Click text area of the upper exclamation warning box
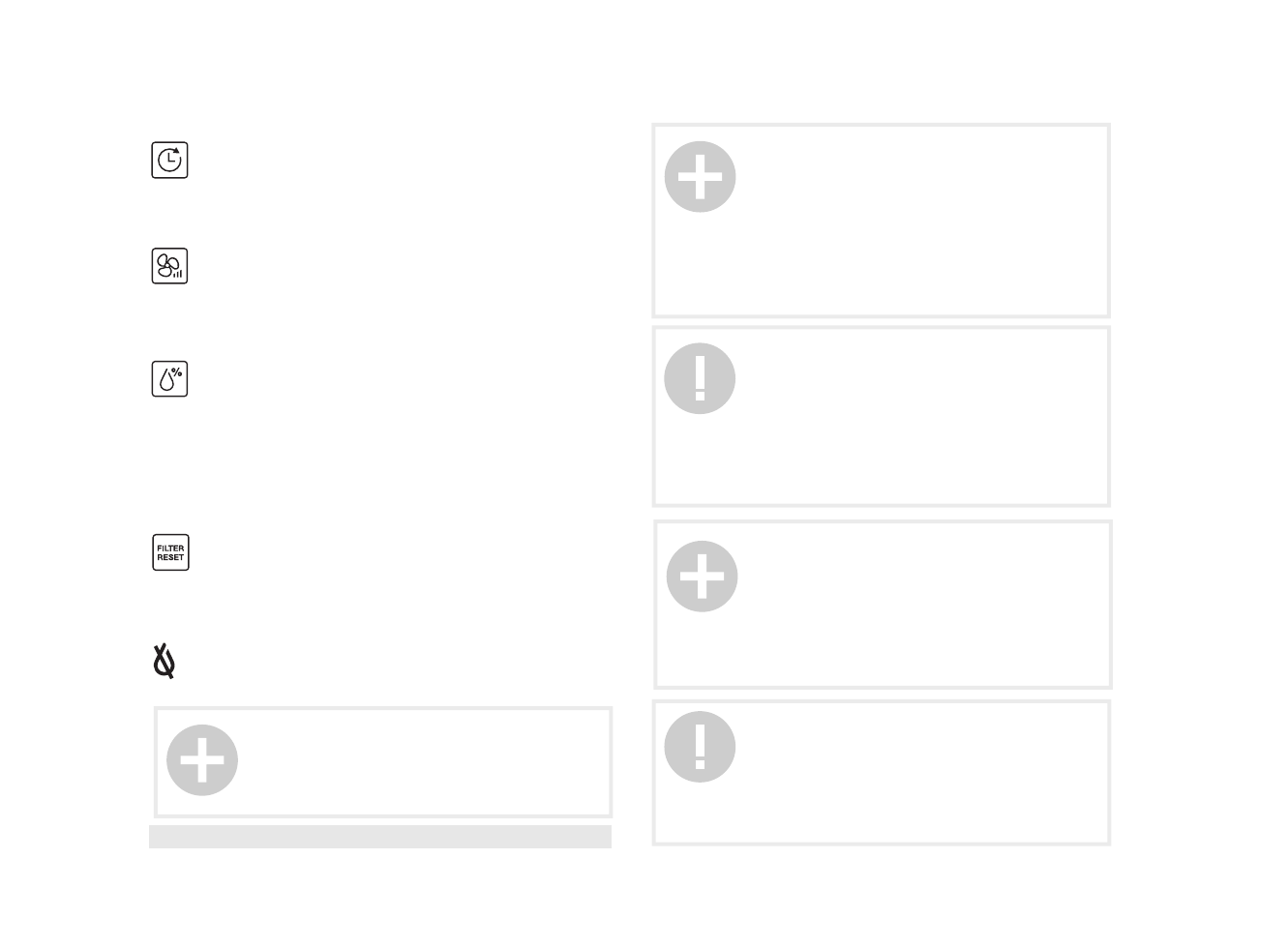1288x948 pixels. [x=919, y=417]
